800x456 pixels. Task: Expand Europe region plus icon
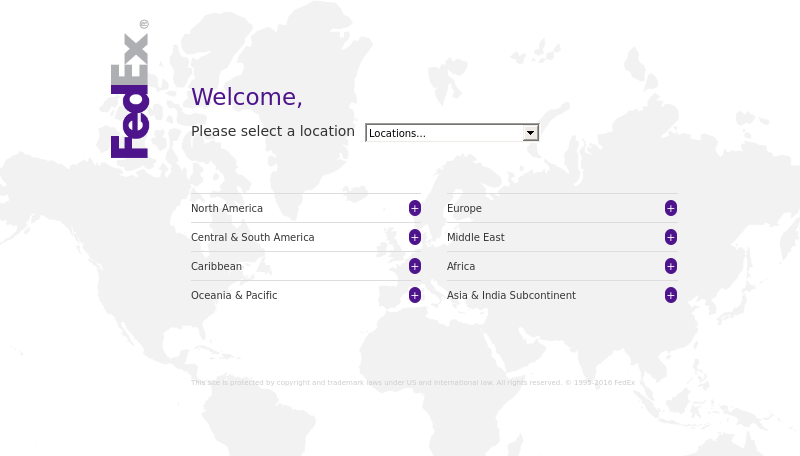click(x=671, y=208)
